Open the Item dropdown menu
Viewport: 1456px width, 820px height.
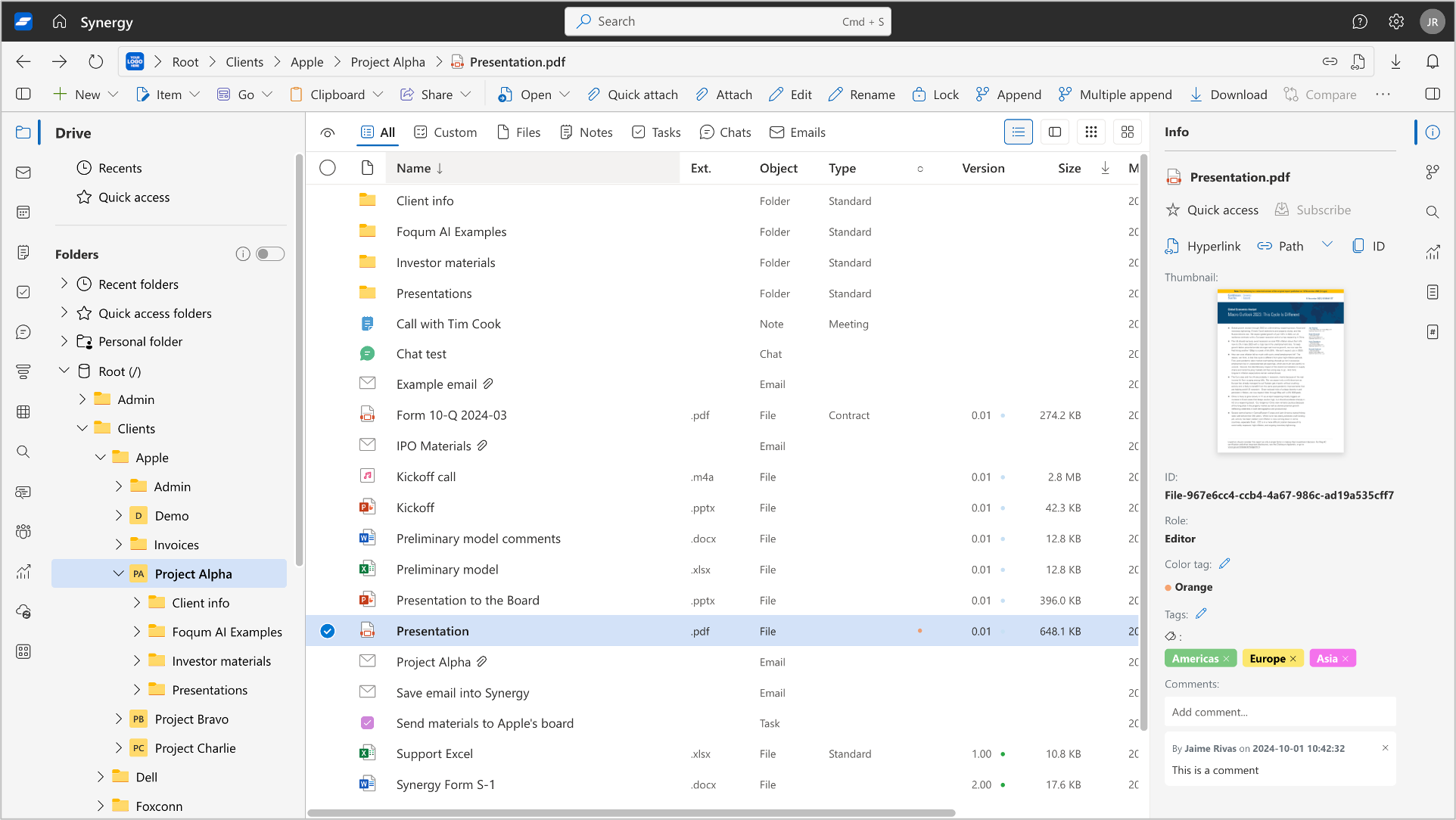[167, 95]
